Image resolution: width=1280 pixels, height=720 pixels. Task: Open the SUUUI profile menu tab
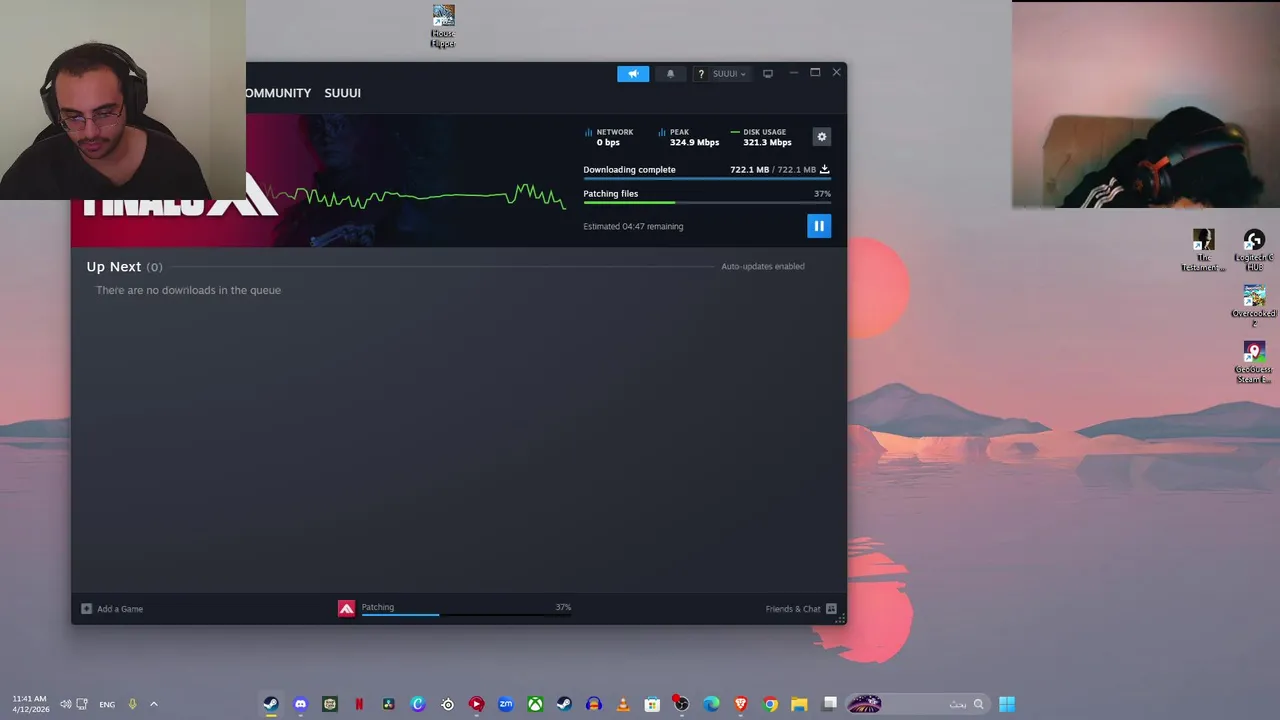click(x=342, y=93)
